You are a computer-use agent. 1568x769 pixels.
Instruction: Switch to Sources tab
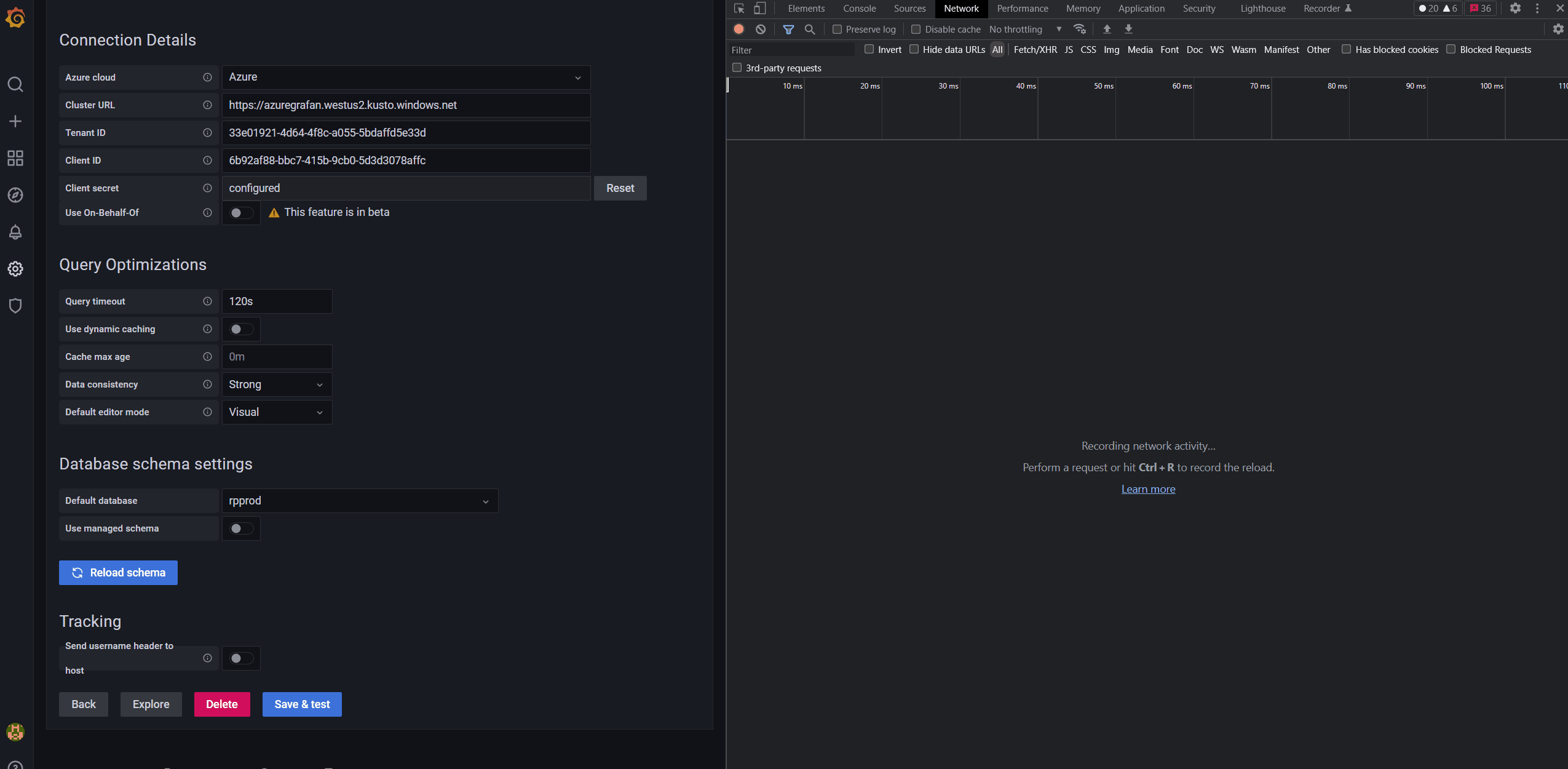tap(909, 9)
